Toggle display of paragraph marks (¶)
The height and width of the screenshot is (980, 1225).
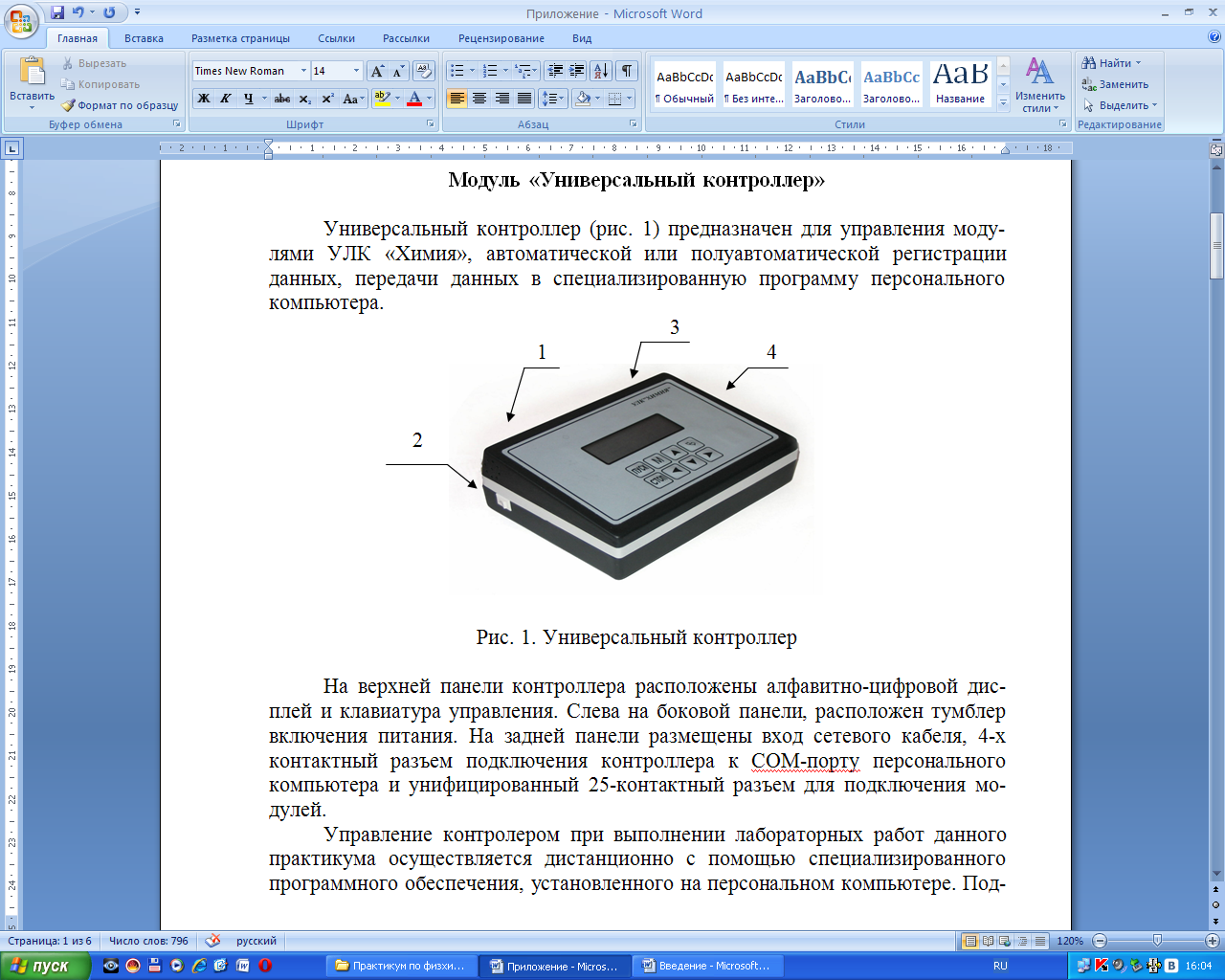pos(627,71)
